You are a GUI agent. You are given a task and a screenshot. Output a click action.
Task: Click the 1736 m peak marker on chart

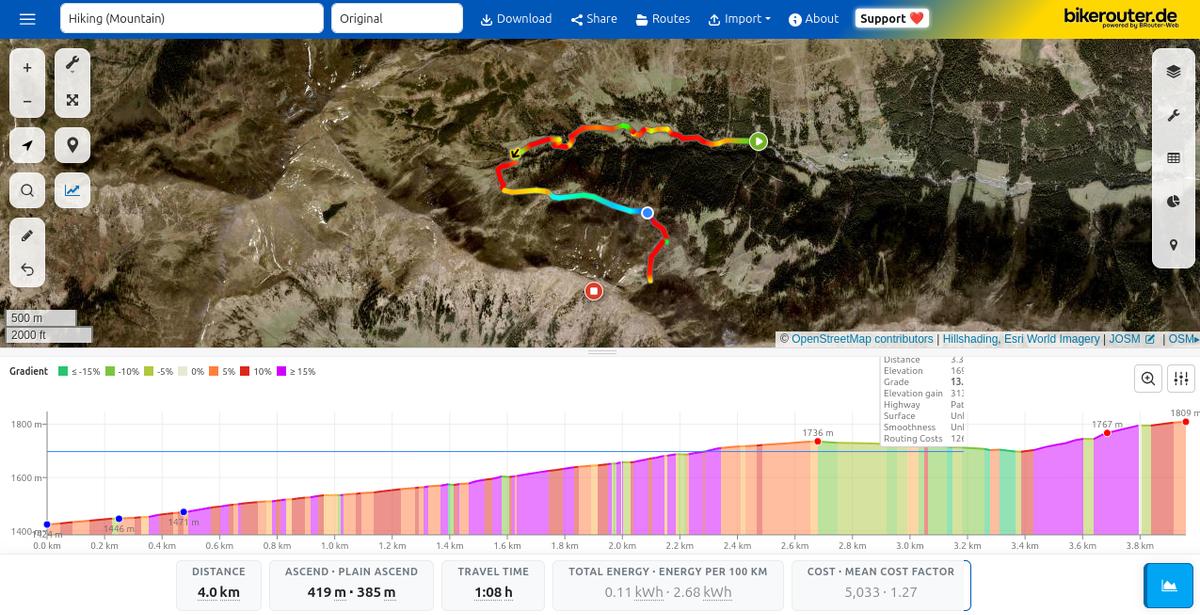pos(817,441)
